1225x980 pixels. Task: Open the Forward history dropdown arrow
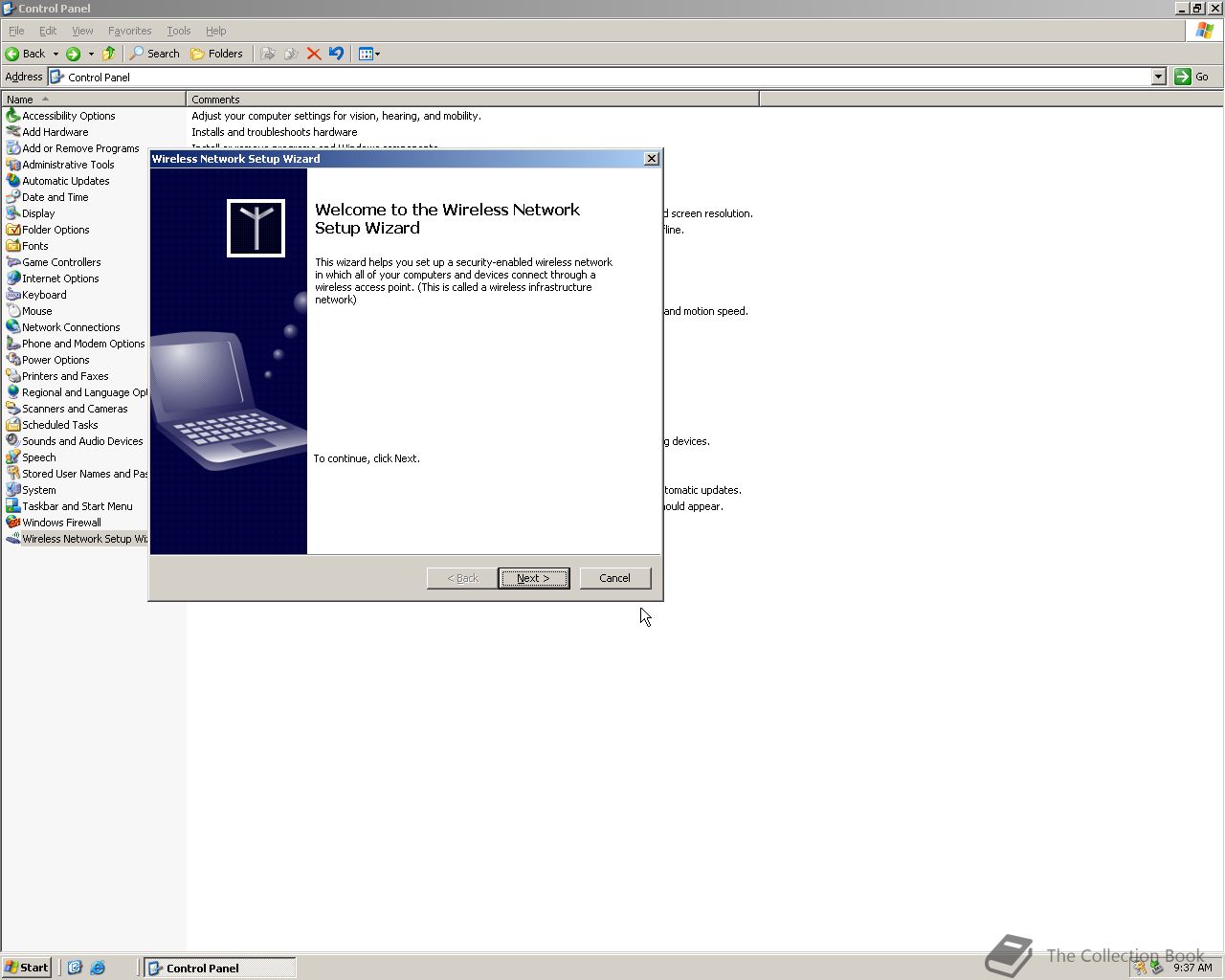(x=91, y=54)
